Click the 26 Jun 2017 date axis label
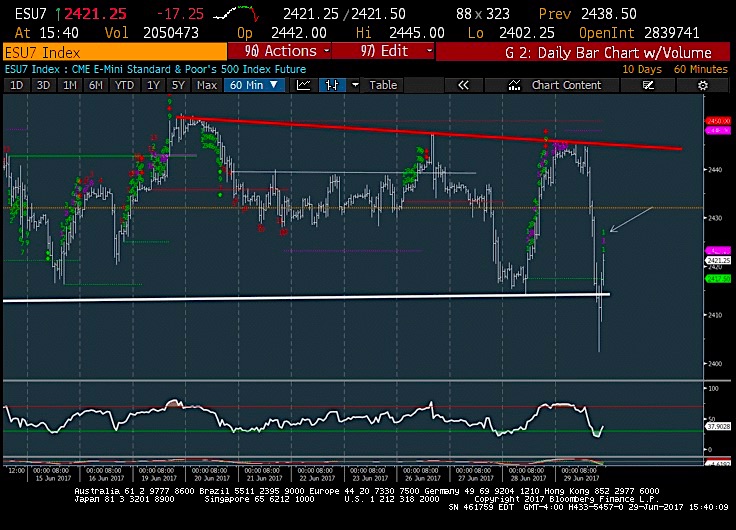This screenshot has height=530, width=736. tap(422, 478)
